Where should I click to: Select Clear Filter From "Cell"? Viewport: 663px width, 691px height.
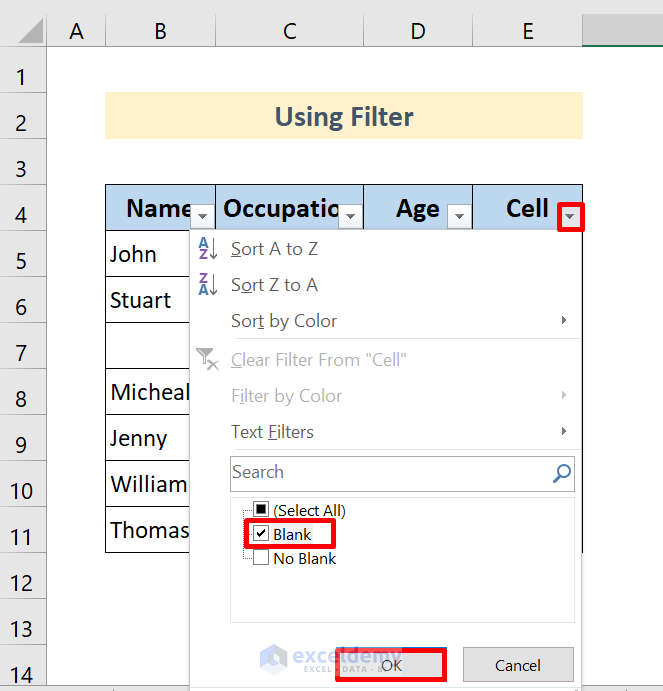386,360
